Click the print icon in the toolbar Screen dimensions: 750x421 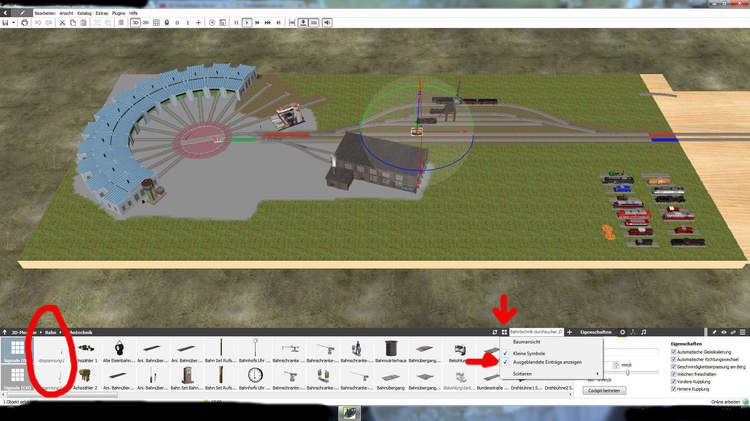(x=24, y=22)
